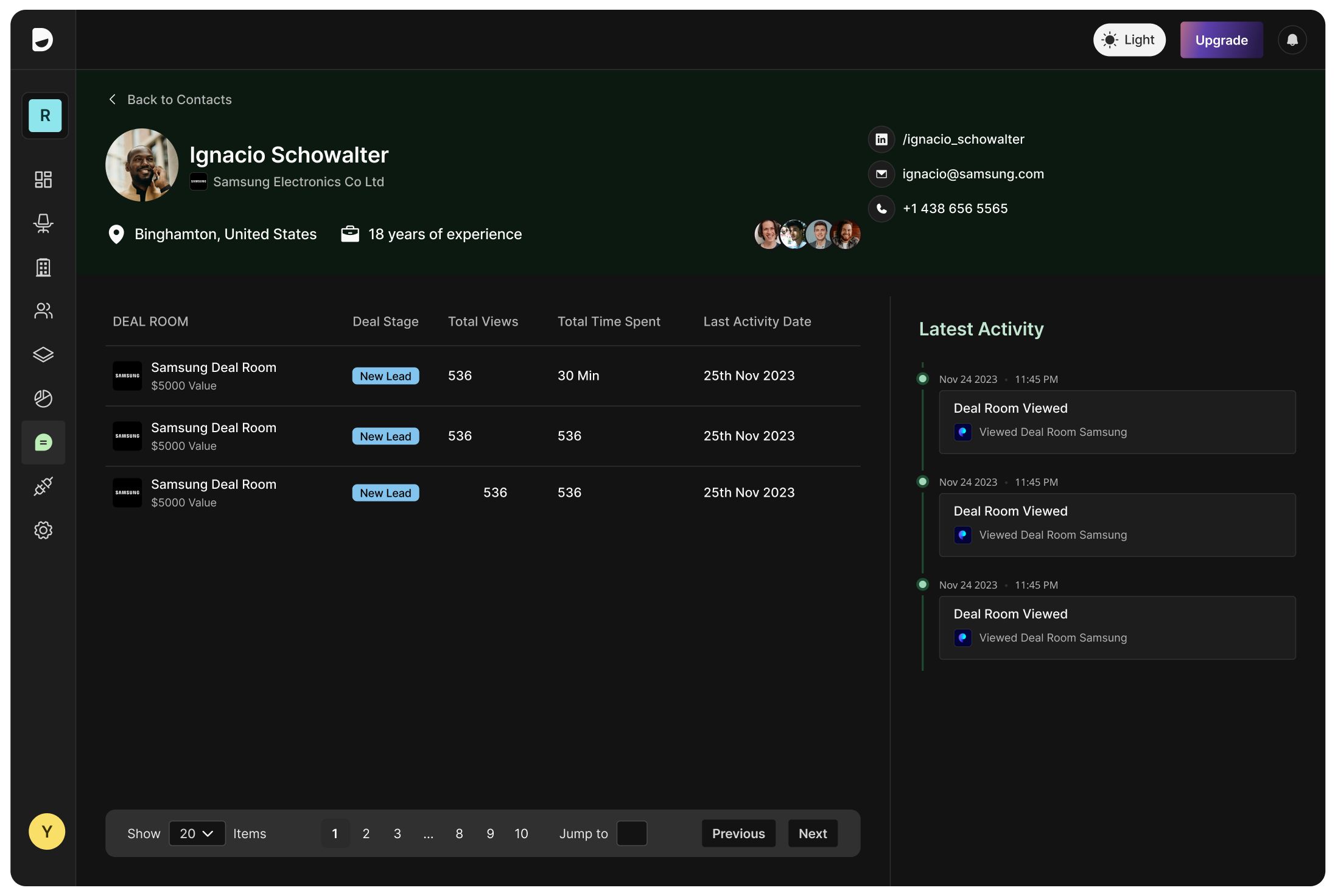Image resolution: width=1335 pixels, height=896 pixels.
Task: Click the Total Time Spent column header
Action: tap(609, 321)
